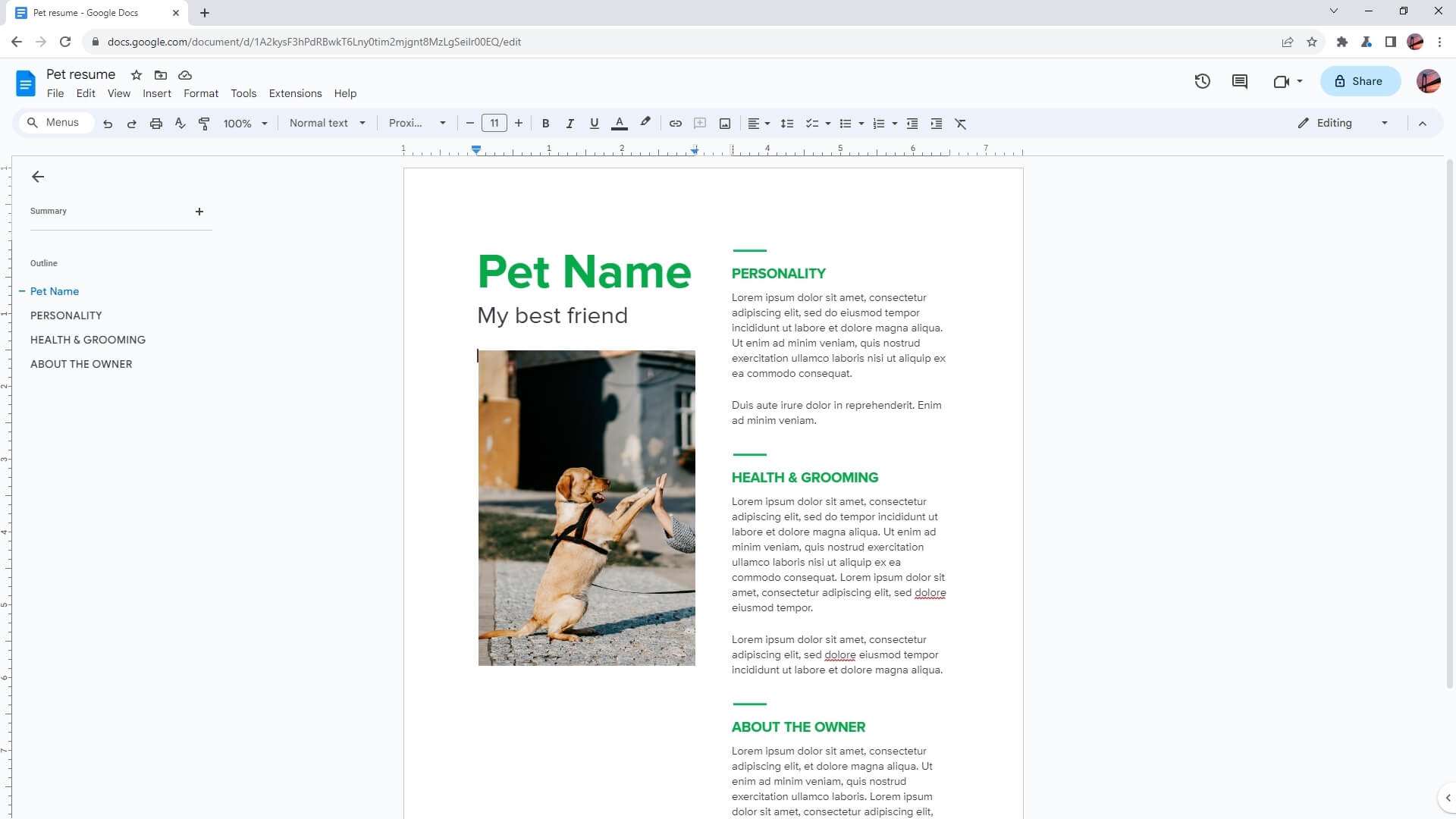This screenshot has width=1456, height=819.
Task: Add a comment using toolbar icon
Action: (x=700, y=124)
